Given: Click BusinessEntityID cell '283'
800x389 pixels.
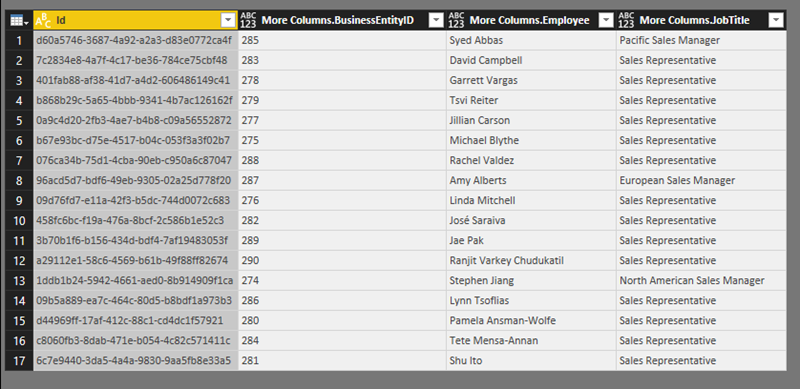Looking at the screenshot, I should pyautogui.click(x=342, y=60).
